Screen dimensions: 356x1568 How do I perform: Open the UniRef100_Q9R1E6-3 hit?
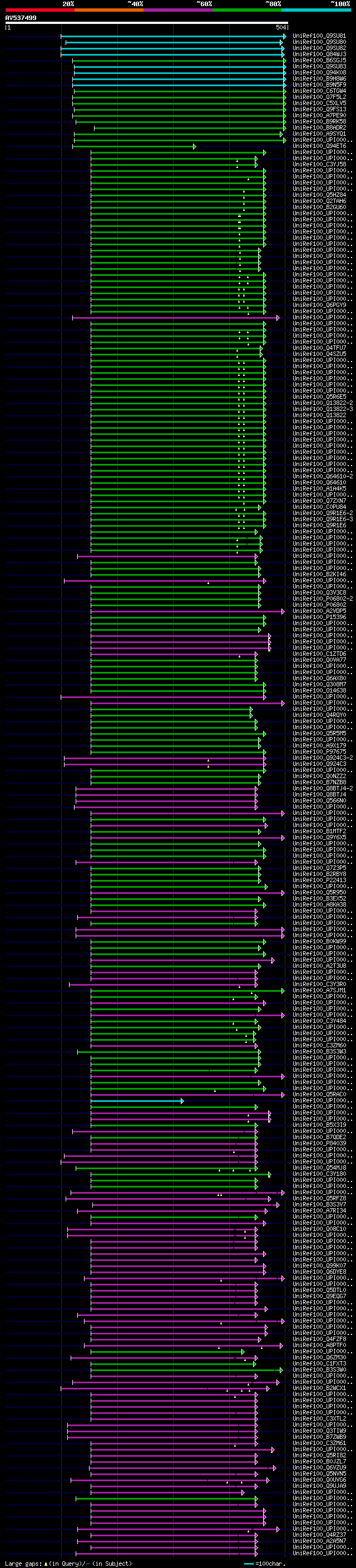323,519
